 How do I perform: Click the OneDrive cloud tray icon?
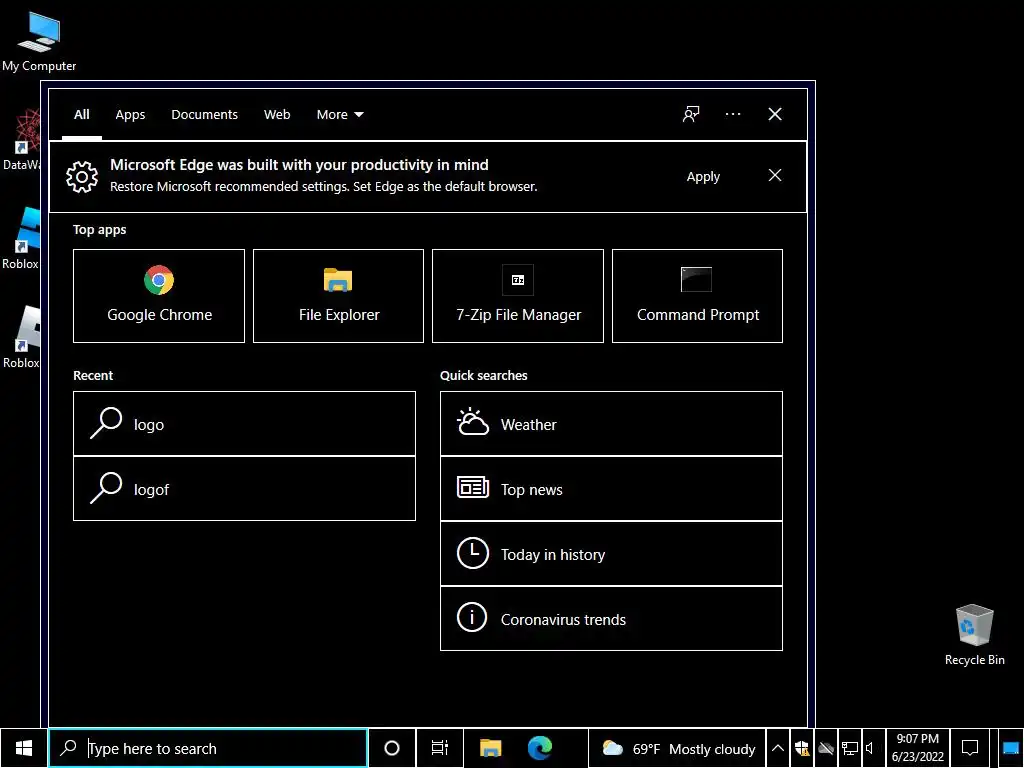click(x=825, y=748)
